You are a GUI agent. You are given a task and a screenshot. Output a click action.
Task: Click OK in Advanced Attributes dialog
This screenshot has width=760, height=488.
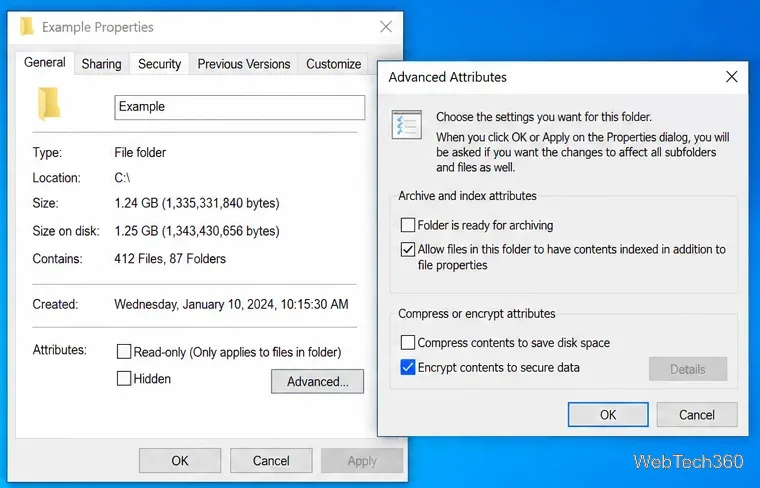pyautogui.click(x=608, y=415)
